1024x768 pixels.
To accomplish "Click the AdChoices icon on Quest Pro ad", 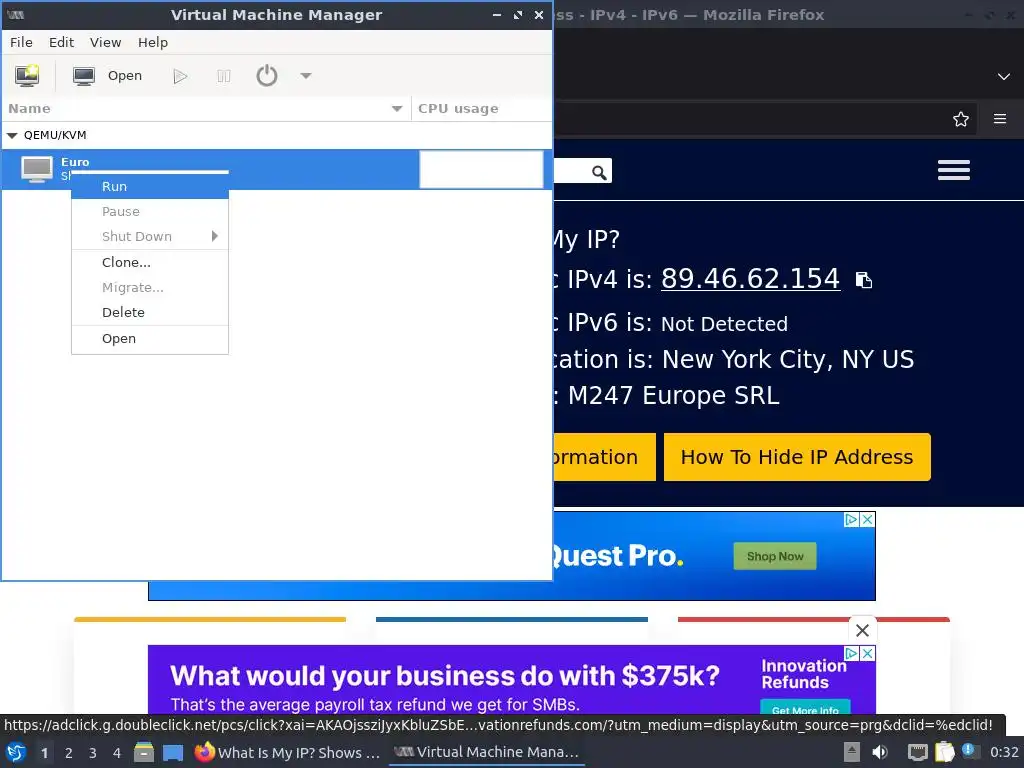I will tap(851, 519).
